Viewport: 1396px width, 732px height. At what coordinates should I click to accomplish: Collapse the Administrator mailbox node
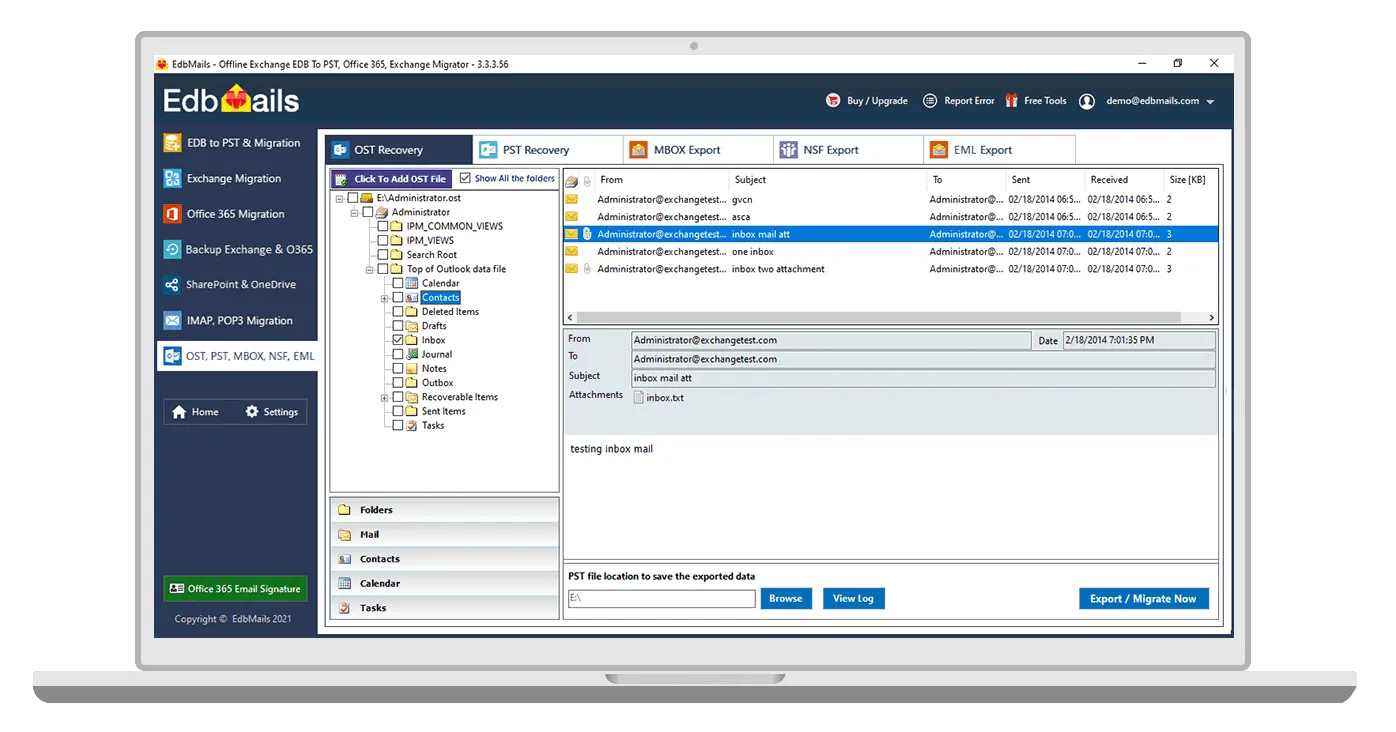[354, 212]
